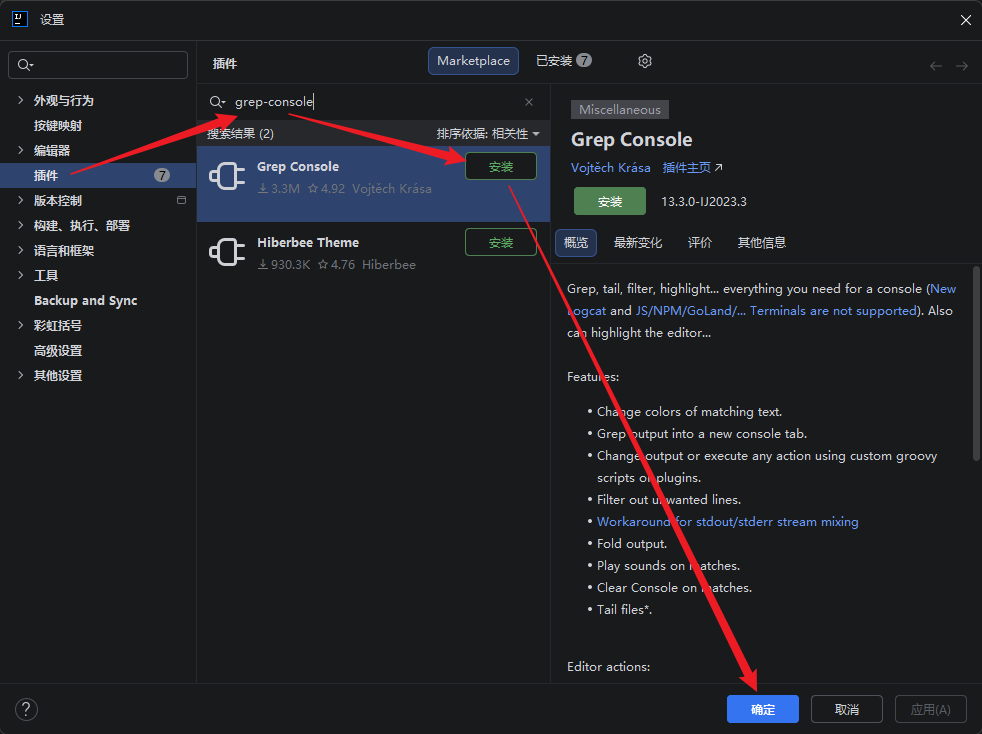Open the JS/NPM/GoLand Terminals not supported link
This screenshot has width=982, height=734.
click(x=777, y=311)
